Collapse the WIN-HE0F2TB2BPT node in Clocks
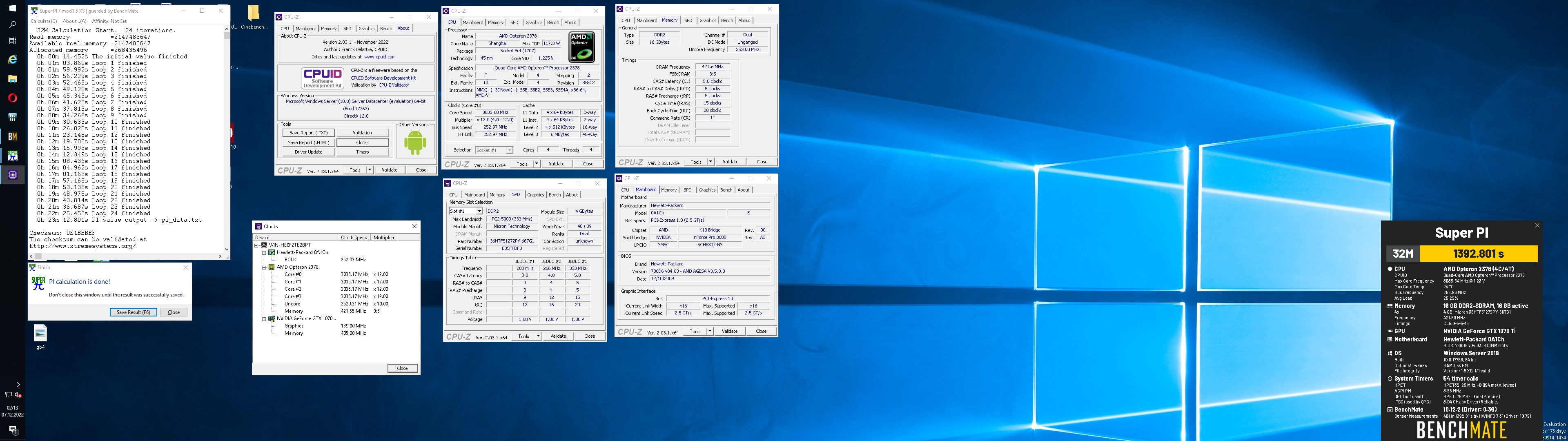 click(x=256, y=245)
